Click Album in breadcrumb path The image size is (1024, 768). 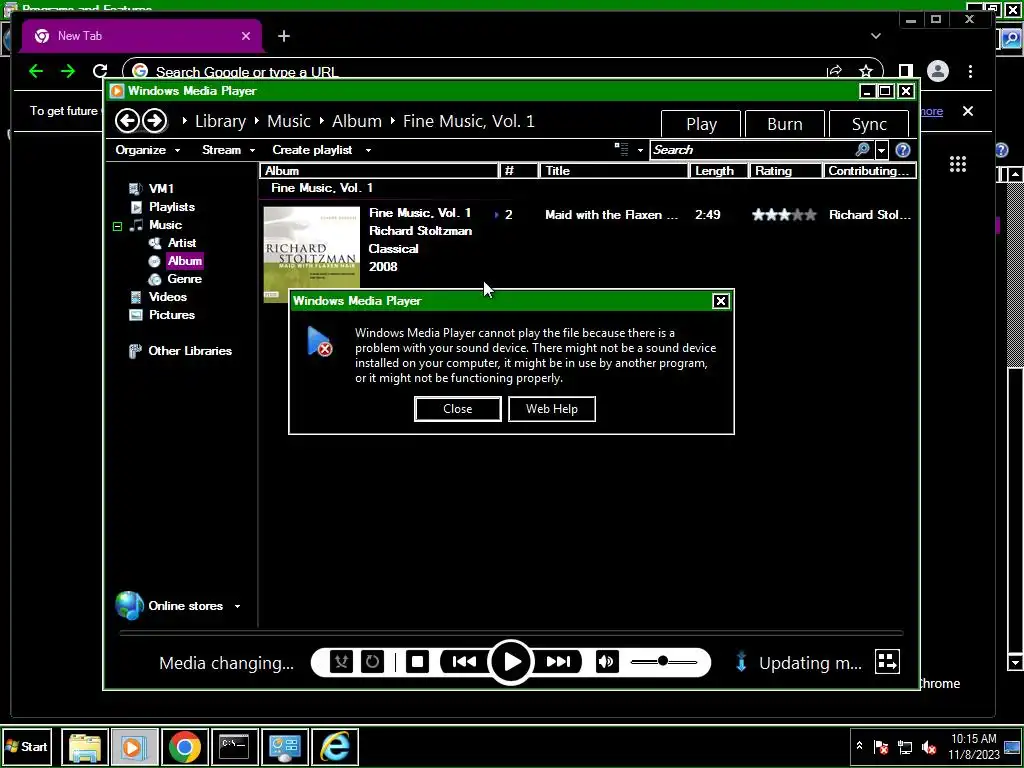(x=357, y=121)
